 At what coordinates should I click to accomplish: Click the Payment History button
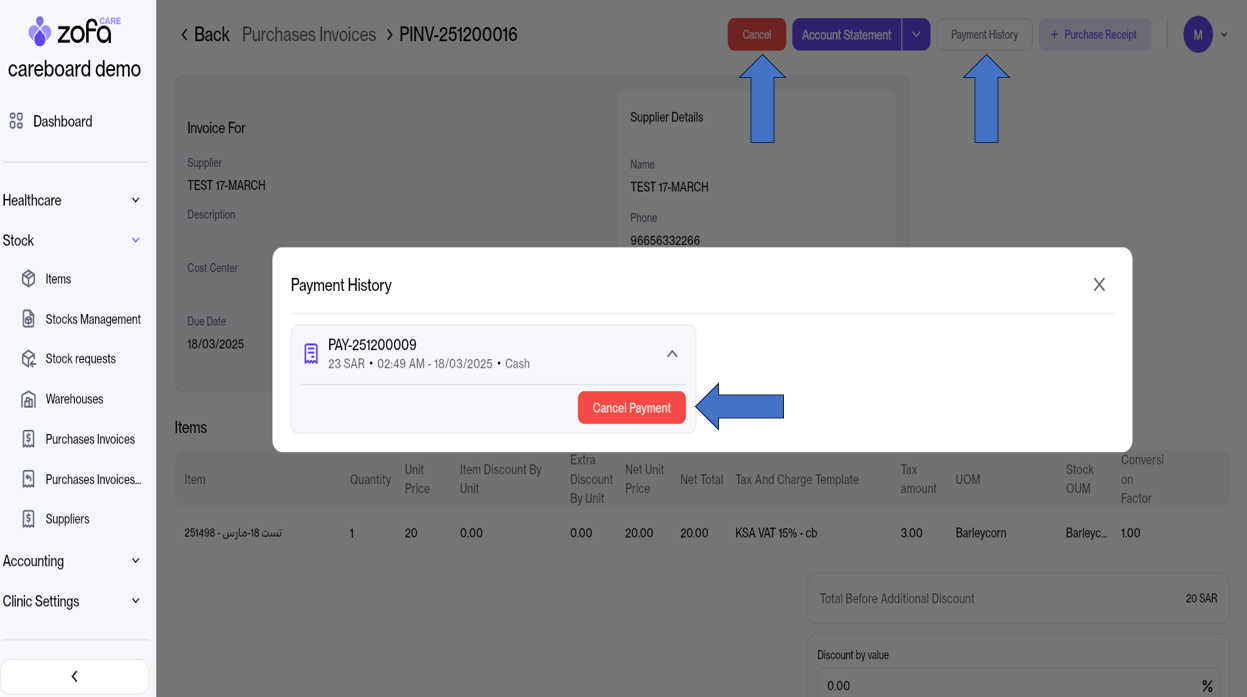click(984, 35)
